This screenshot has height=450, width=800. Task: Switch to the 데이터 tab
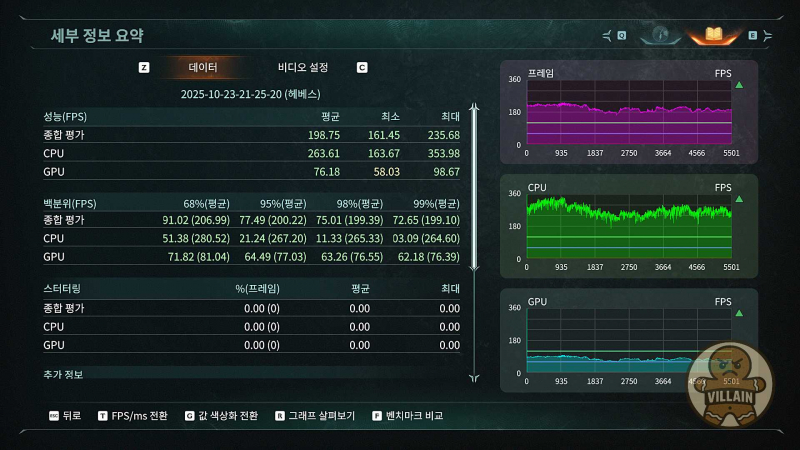point(203,68)
